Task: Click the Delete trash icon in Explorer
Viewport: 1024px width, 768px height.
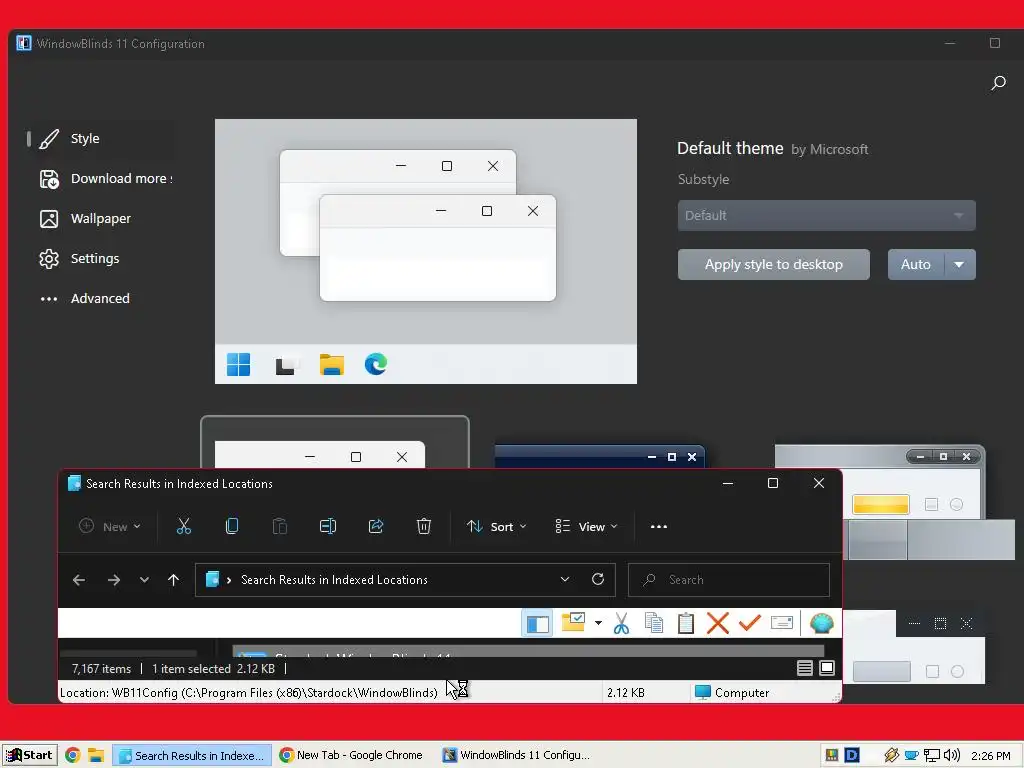Action: coord(424,526)
